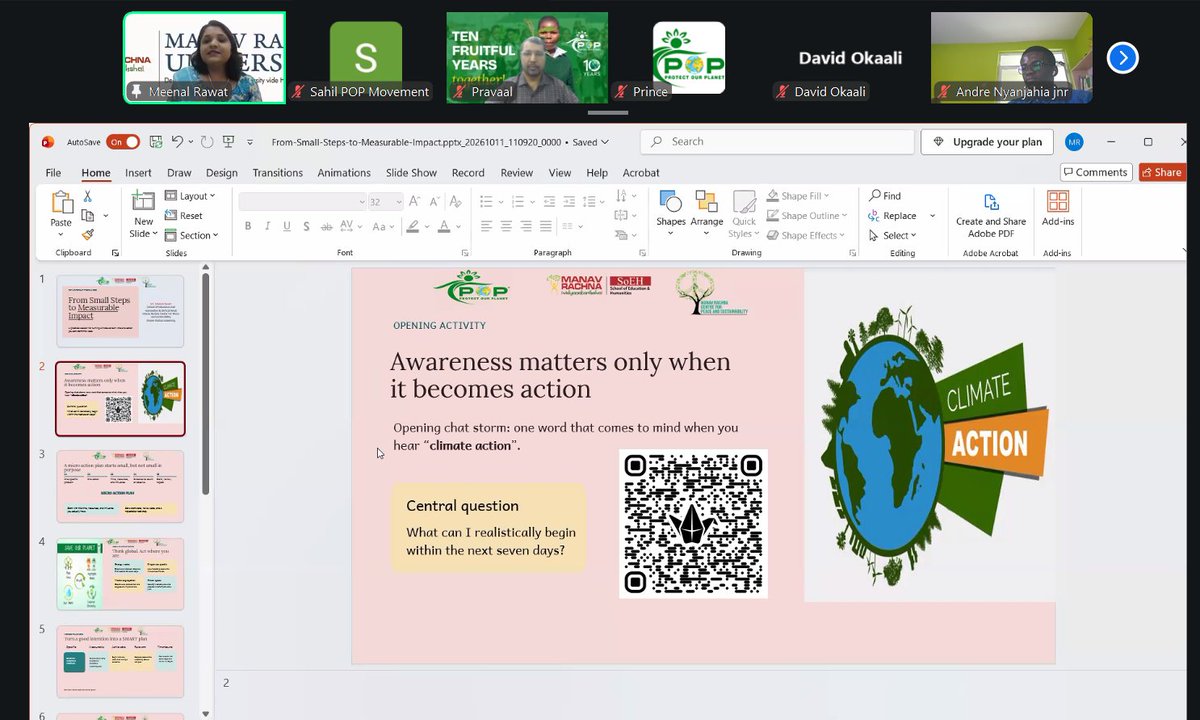Switch to the Slide Show tab
The width and height of the screenshot is (1200, 720).
[x=411, y=173]
